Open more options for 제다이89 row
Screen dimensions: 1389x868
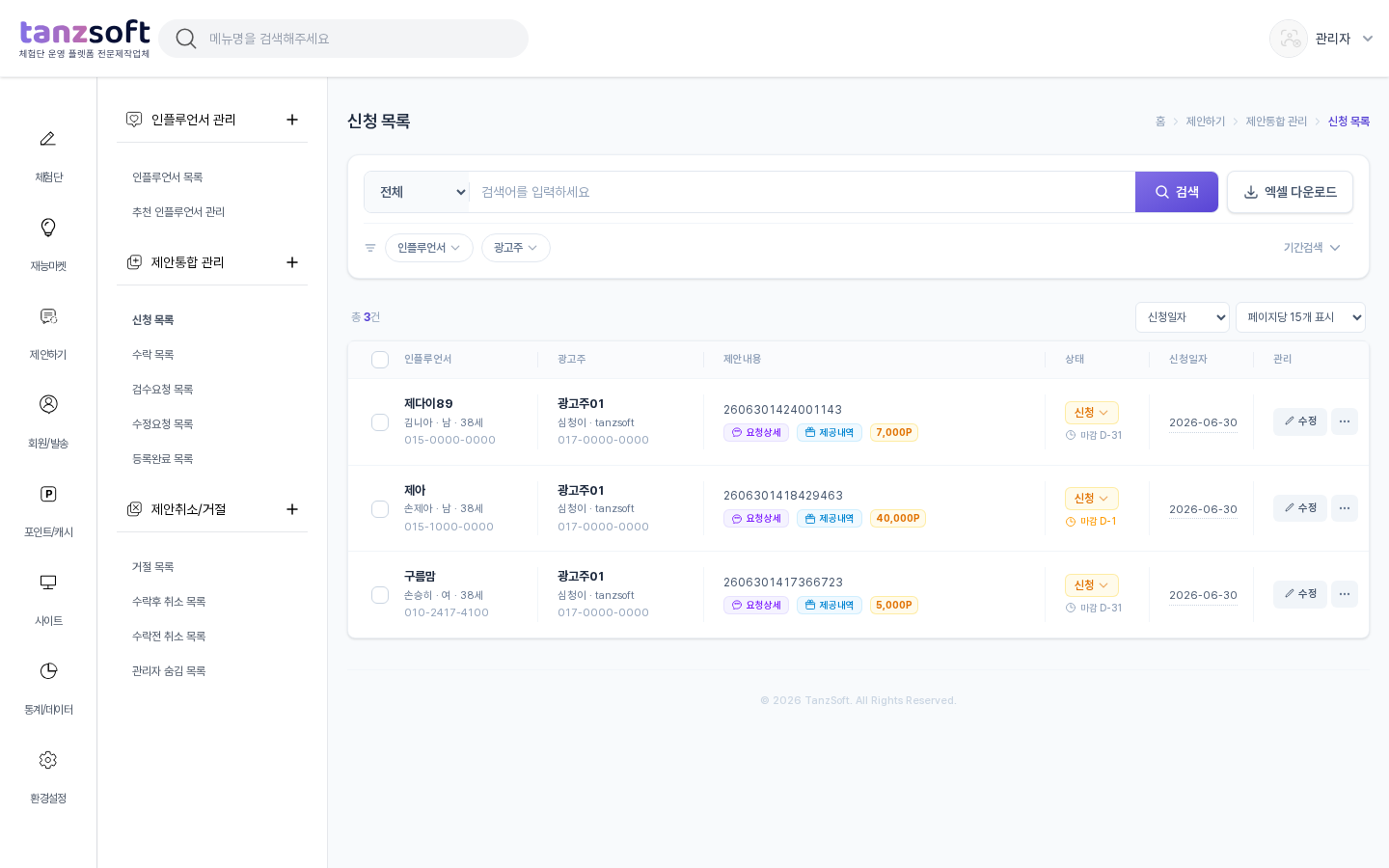click(x=1345, y=421)
